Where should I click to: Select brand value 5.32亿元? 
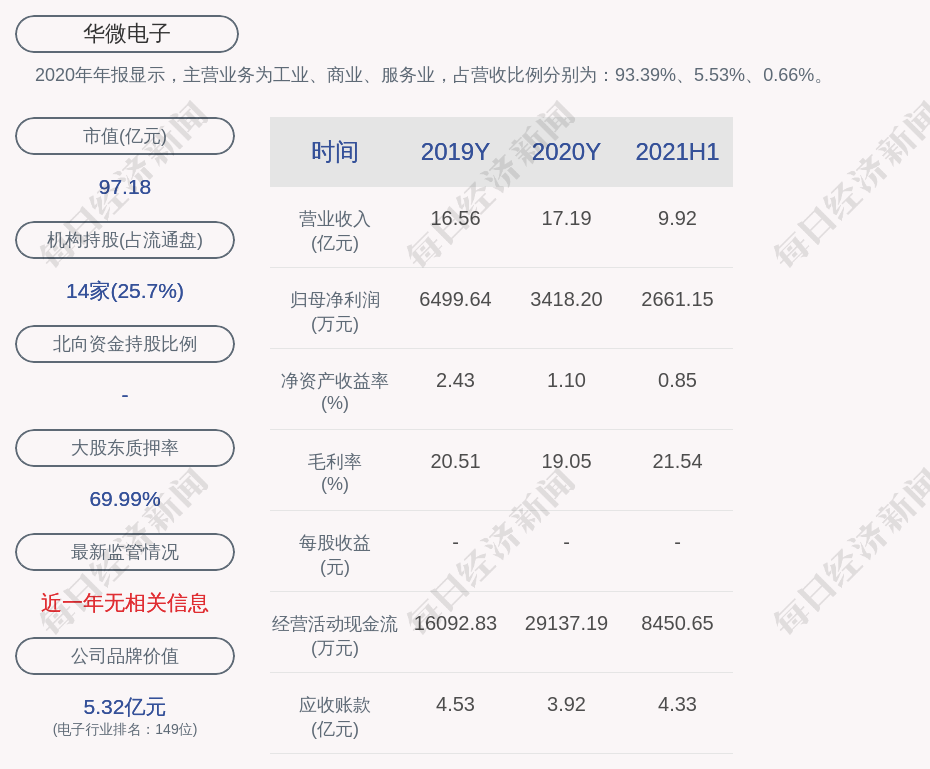125,707
